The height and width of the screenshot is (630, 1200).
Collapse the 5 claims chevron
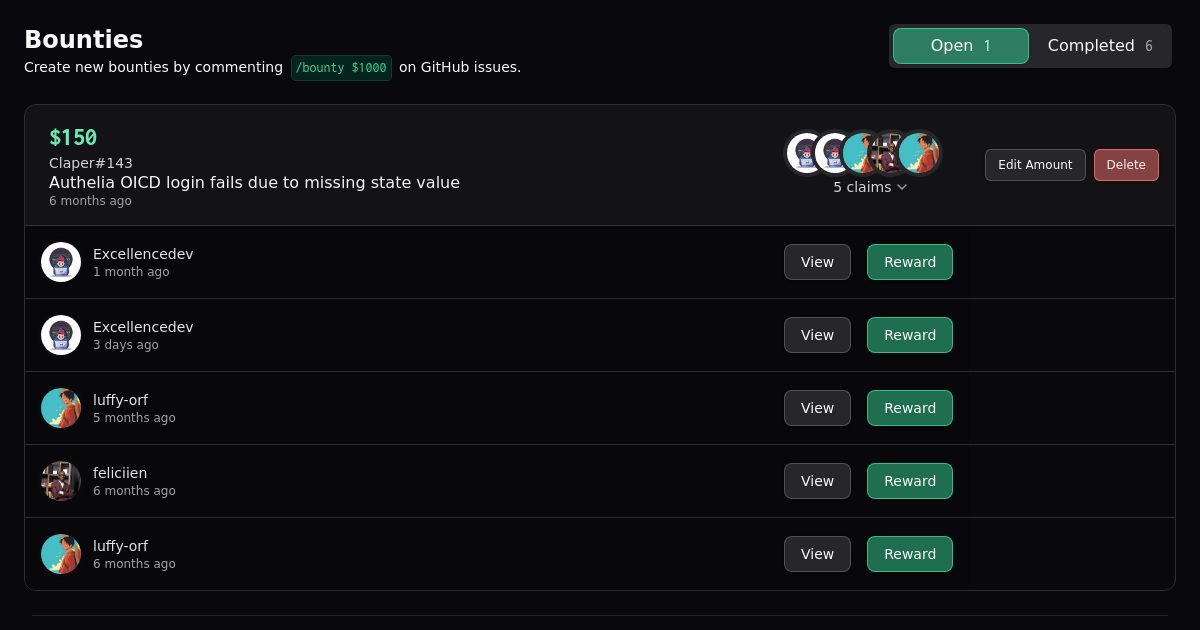[x=902, y=187]
